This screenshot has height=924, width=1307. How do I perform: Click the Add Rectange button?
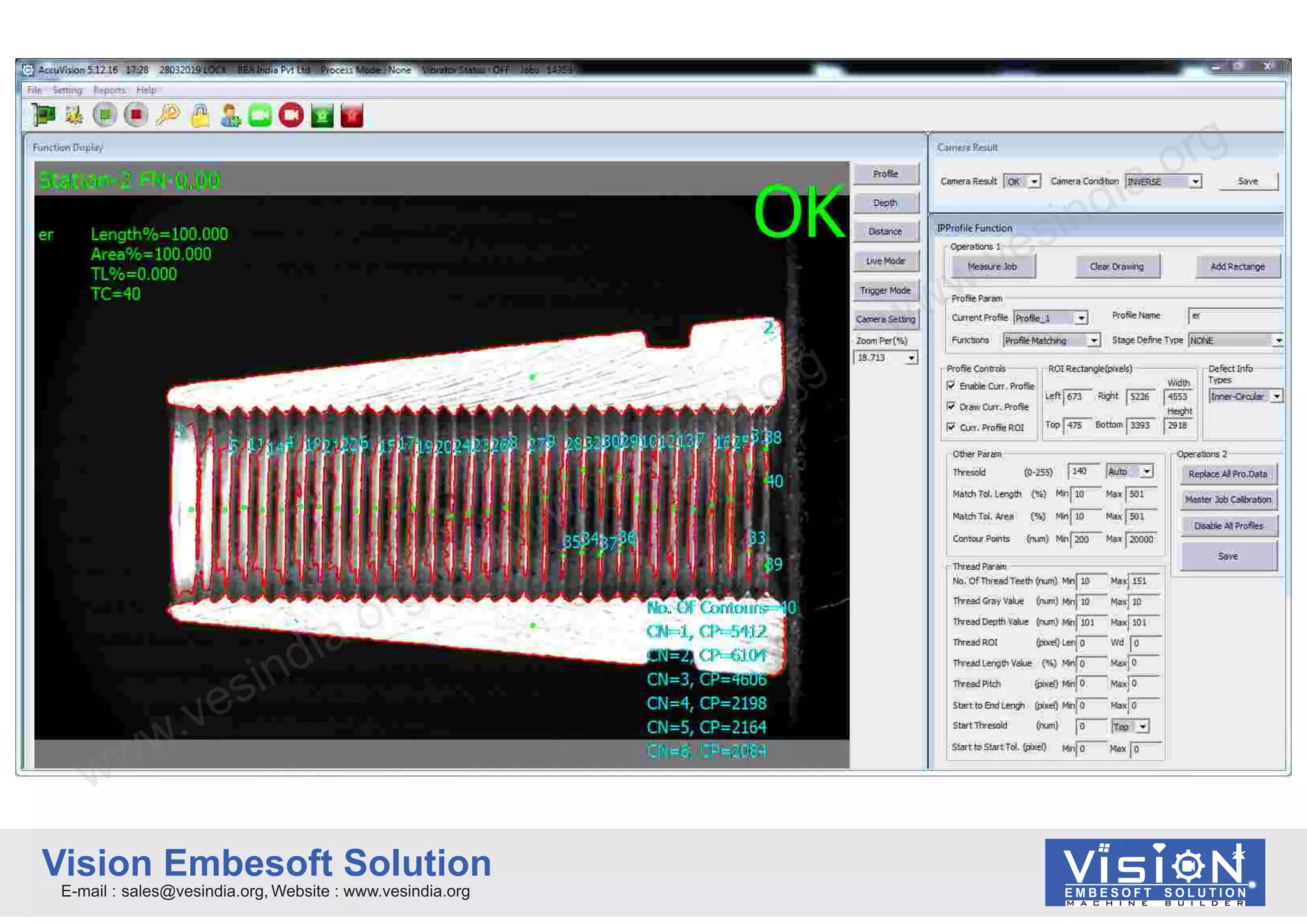(1238, 267)
